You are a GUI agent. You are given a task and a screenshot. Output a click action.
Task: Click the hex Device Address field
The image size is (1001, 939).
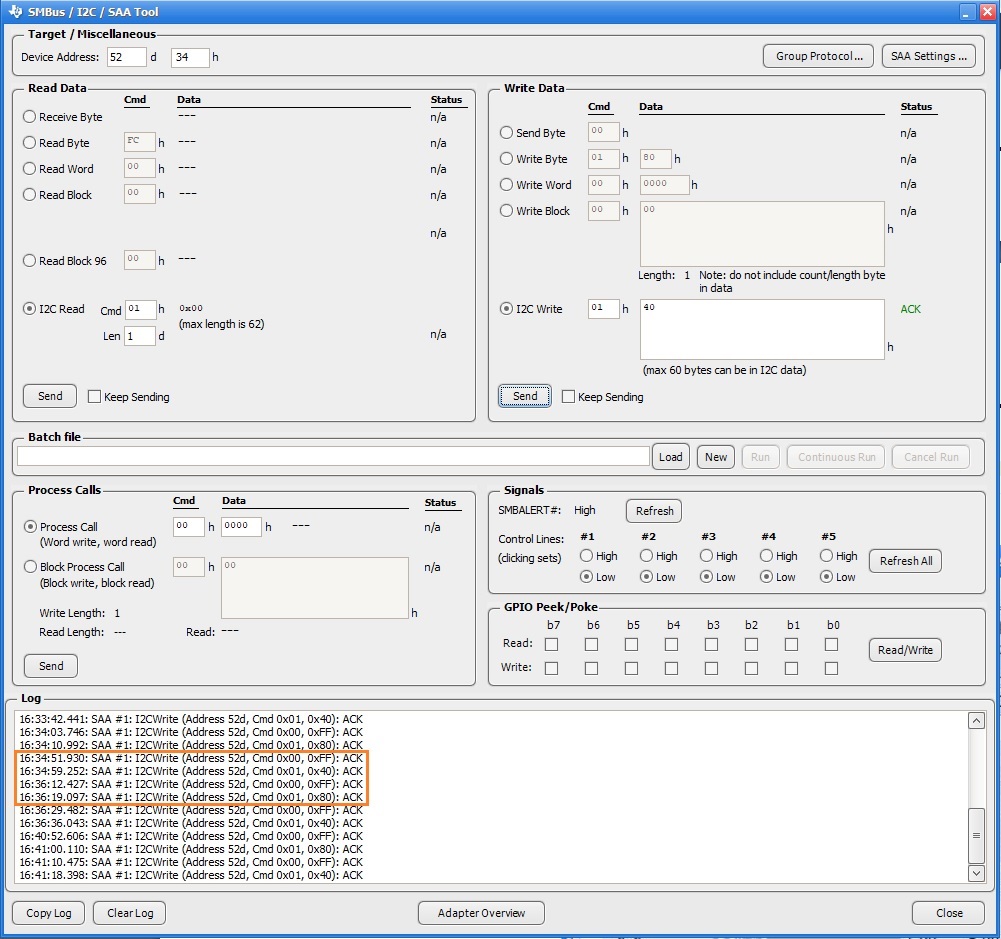[x=190, y=57]
